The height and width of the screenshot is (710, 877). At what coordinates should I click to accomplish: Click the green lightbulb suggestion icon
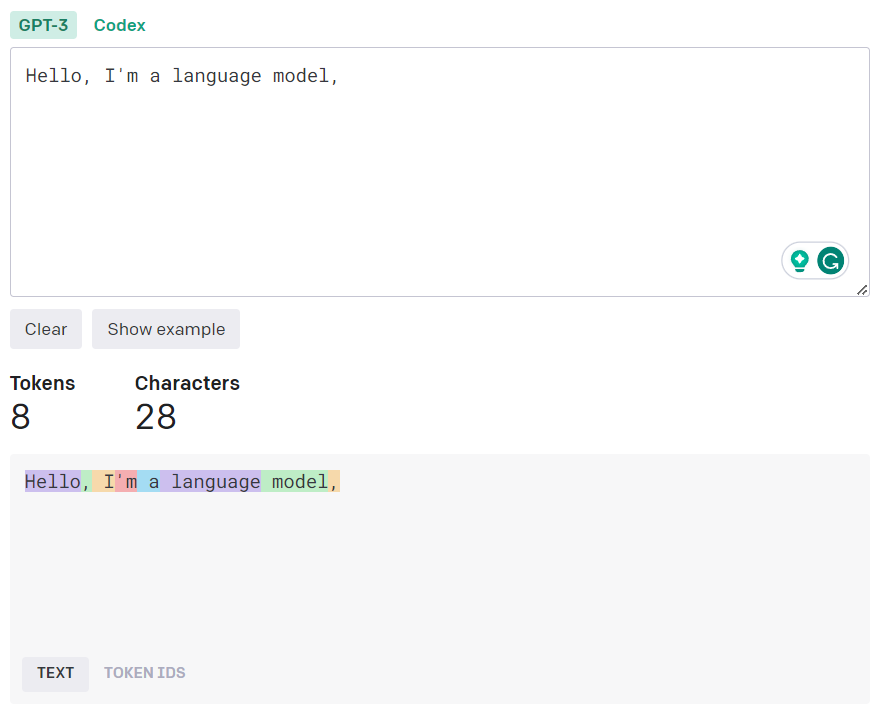(x=799, y=261)
